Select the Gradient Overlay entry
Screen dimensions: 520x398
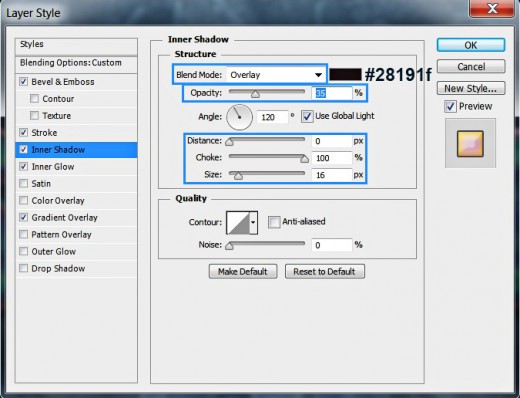pos(64,218)
